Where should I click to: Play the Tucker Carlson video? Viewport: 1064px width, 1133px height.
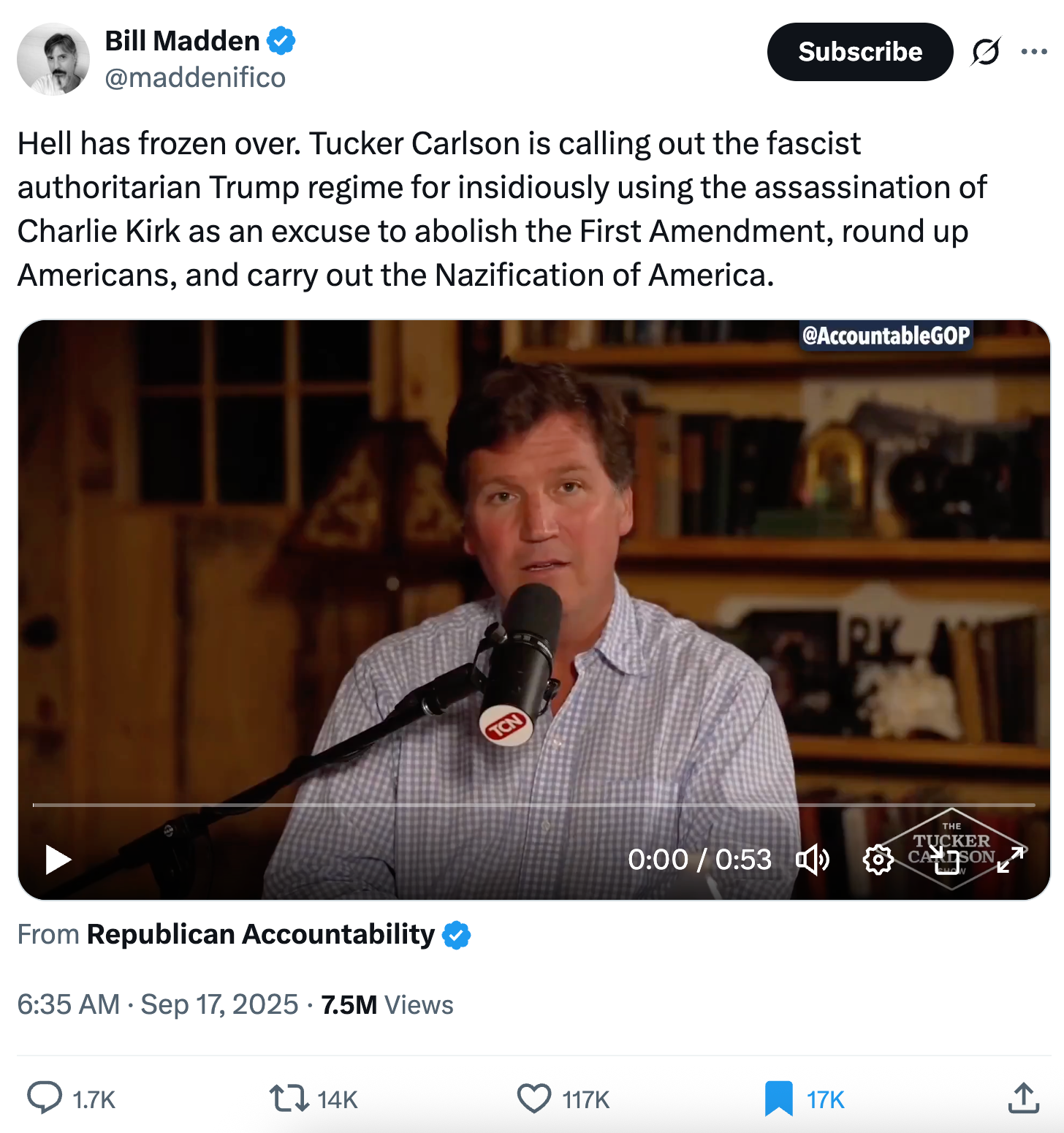click(x=58, y=859)
